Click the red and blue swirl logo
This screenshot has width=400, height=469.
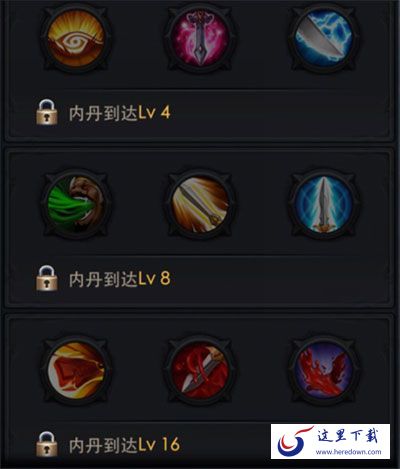[294, 442]
